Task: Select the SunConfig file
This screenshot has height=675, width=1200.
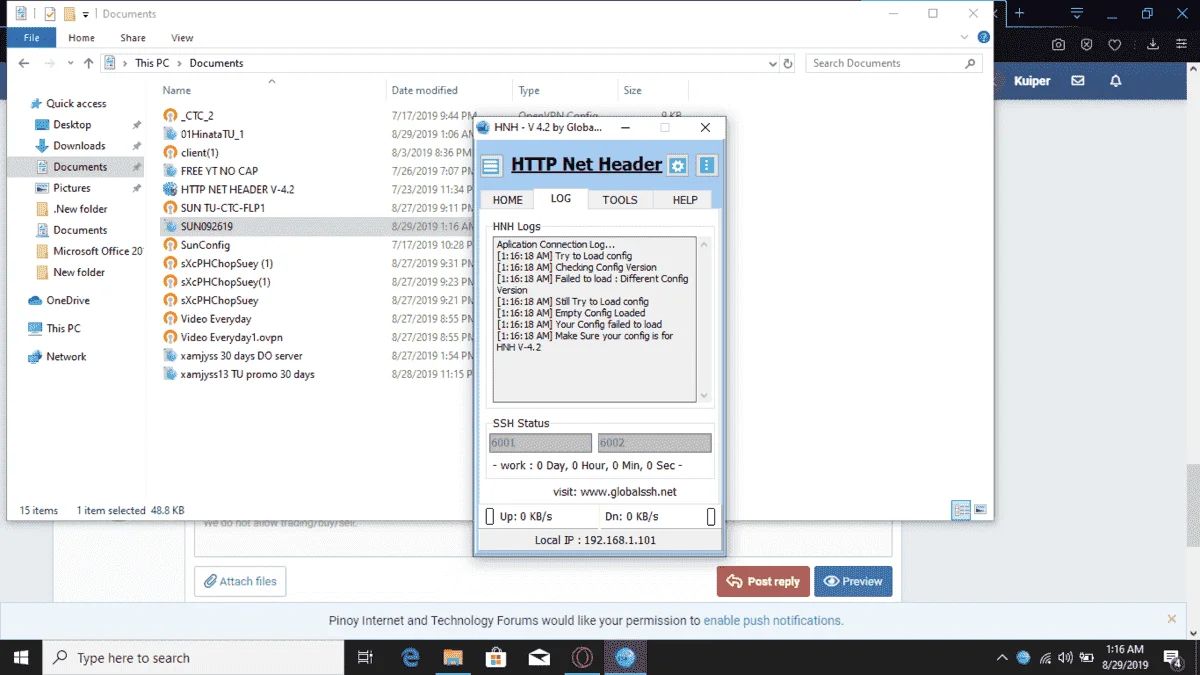Action: click(205, 245)
